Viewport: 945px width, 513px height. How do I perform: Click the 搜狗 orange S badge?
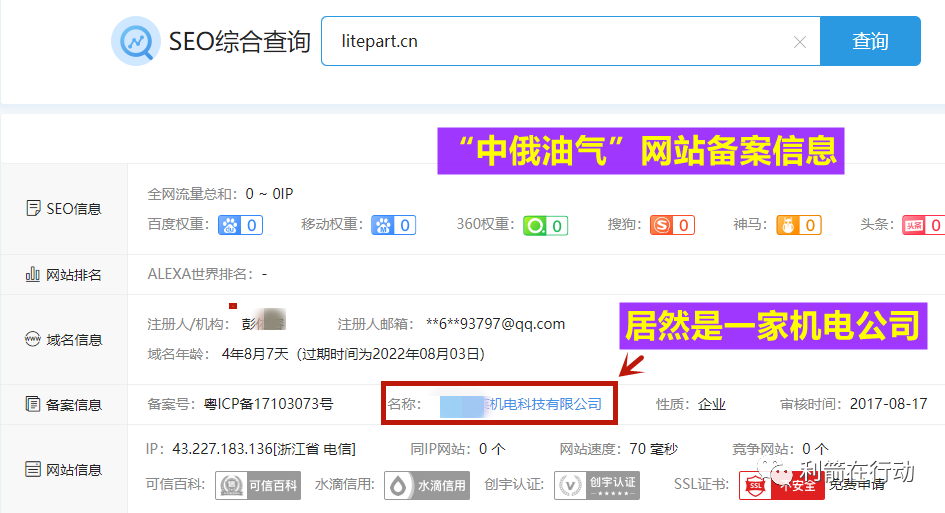click(x=673, y=225)
